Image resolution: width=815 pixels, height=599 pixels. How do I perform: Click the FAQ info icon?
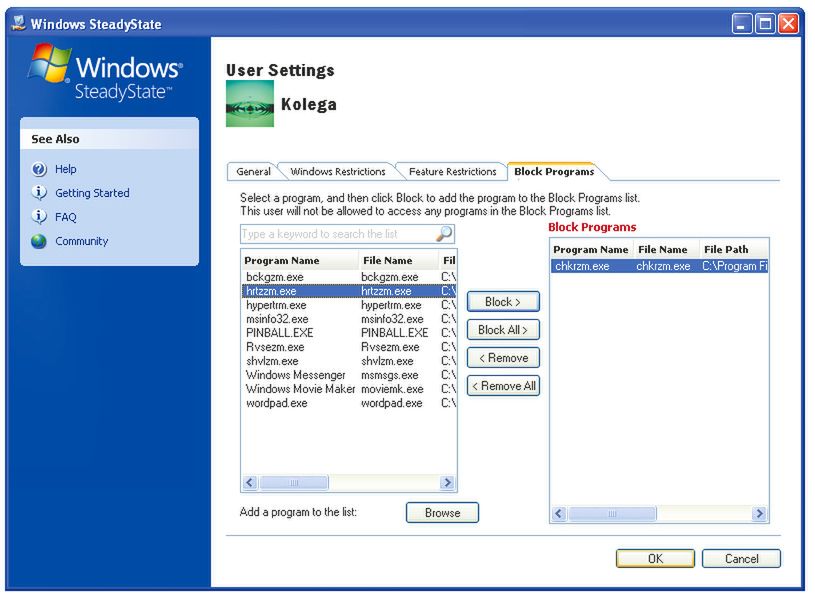(39, 216)
